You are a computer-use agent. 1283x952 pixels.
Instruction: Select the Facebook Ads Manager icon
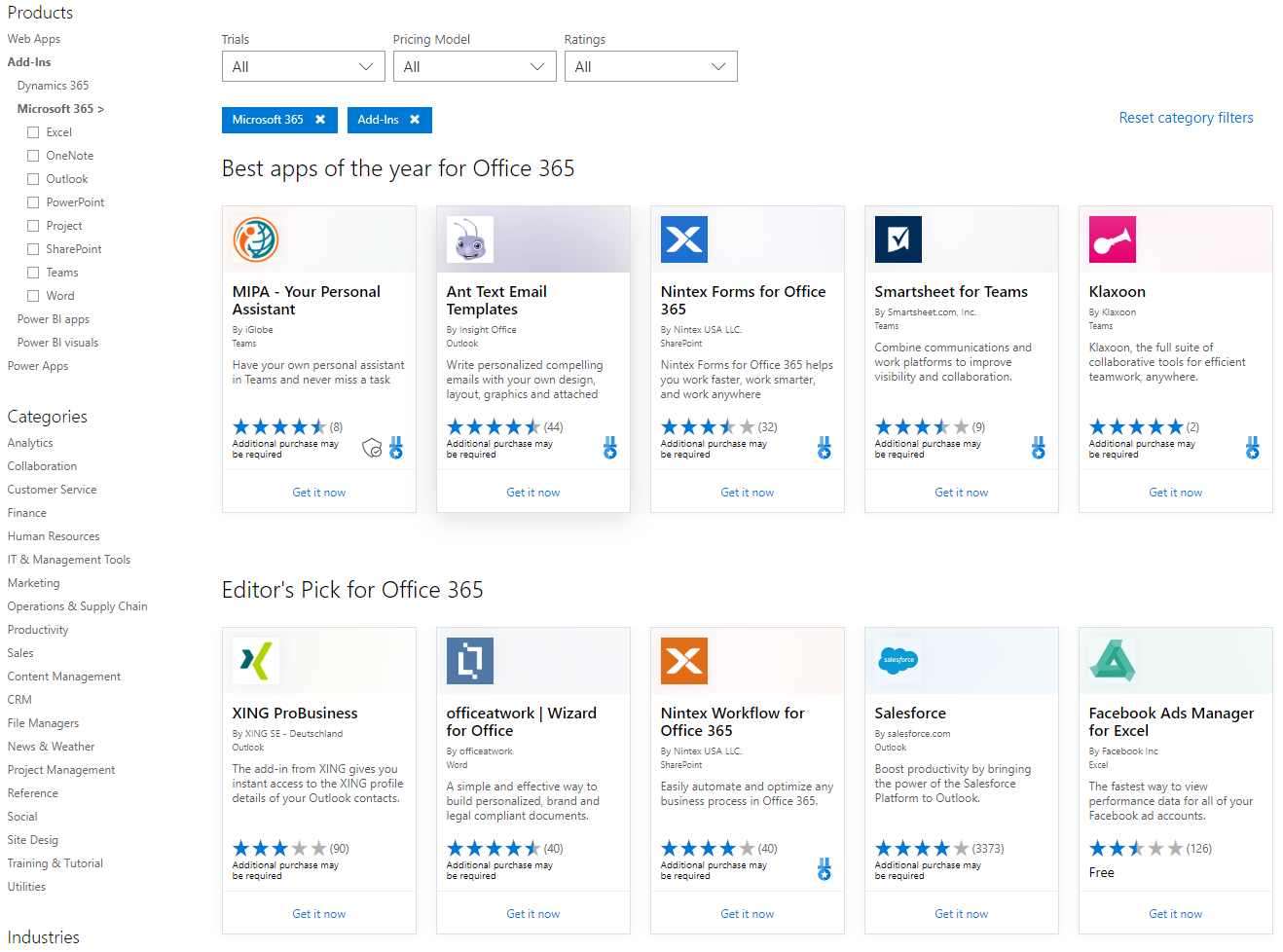click(1113, 661)
